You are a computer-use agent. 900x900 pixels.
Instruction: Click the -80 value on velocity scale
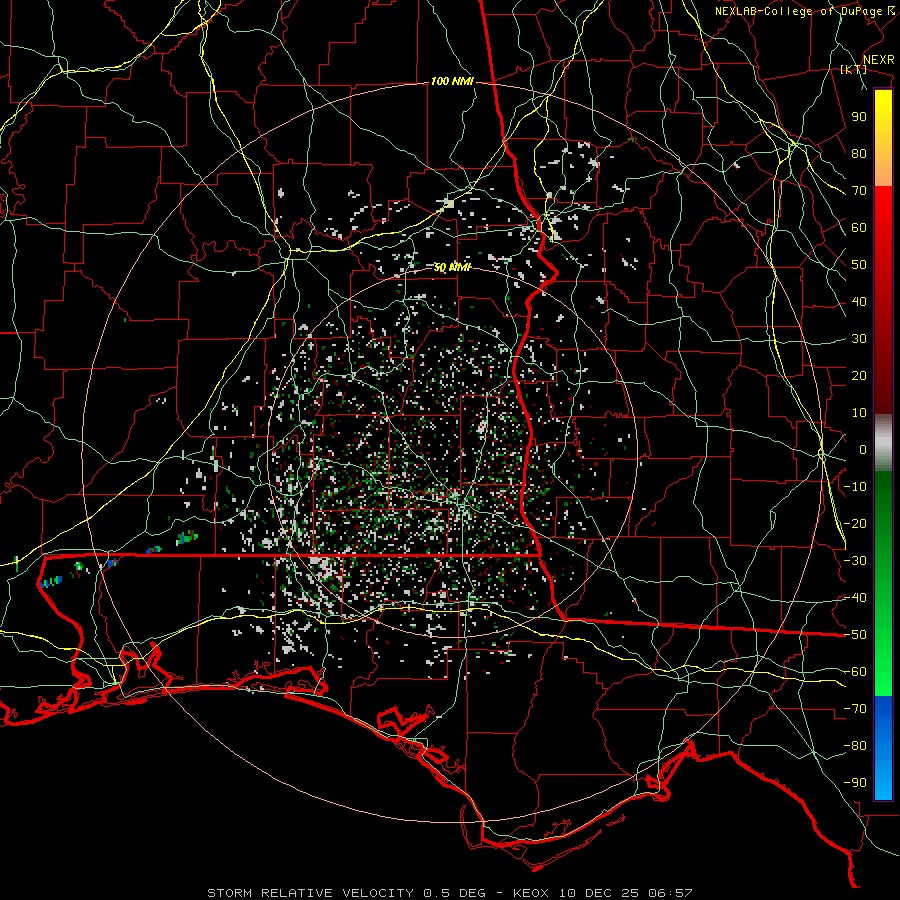click(855, 746)
